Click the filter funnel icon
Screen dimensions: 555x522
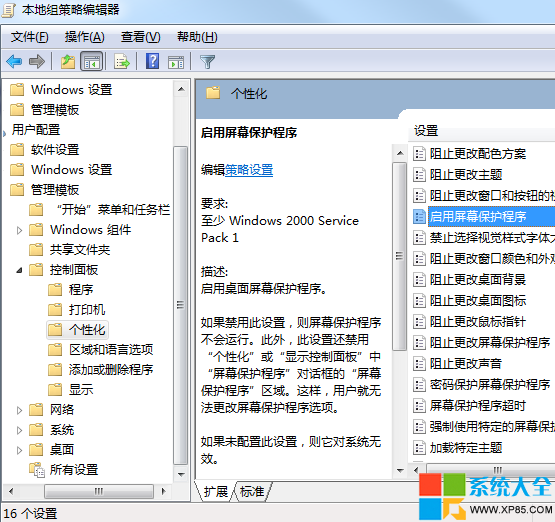tap(207, 62)
